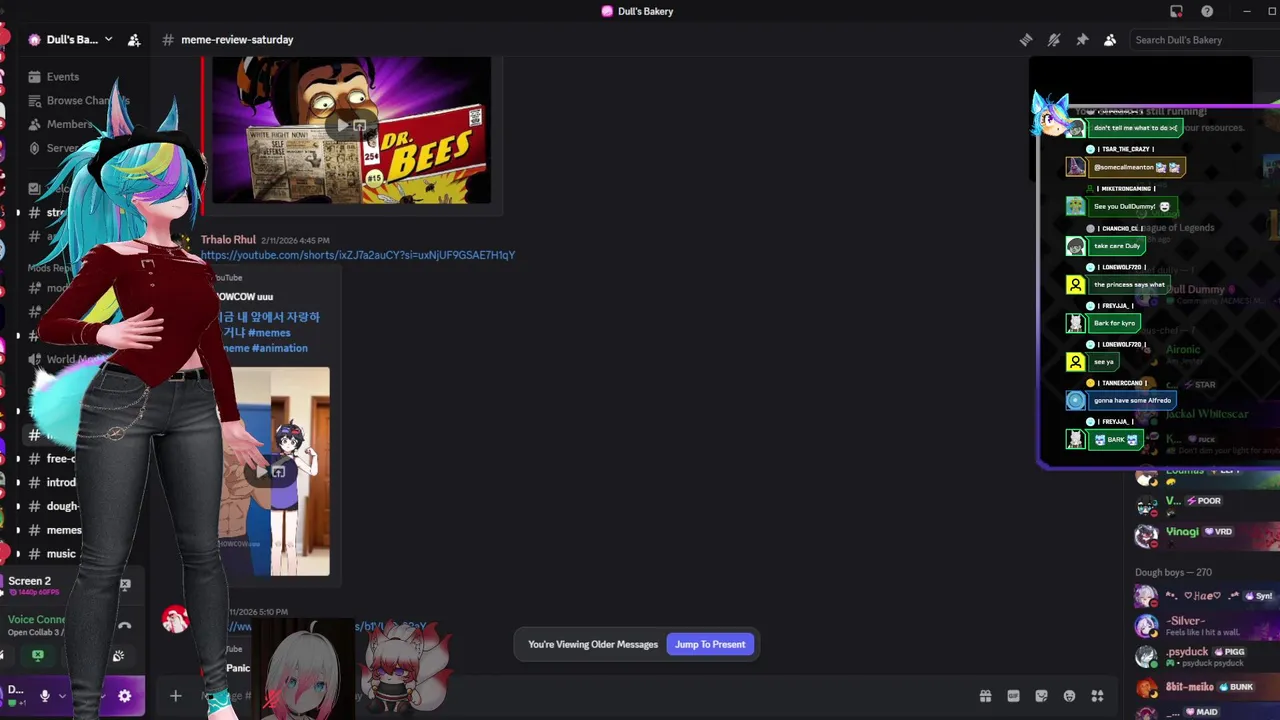The image size is (1280, 720).
Task: Click the Dough boys — 270 role header
Action: click(1173, 573)
